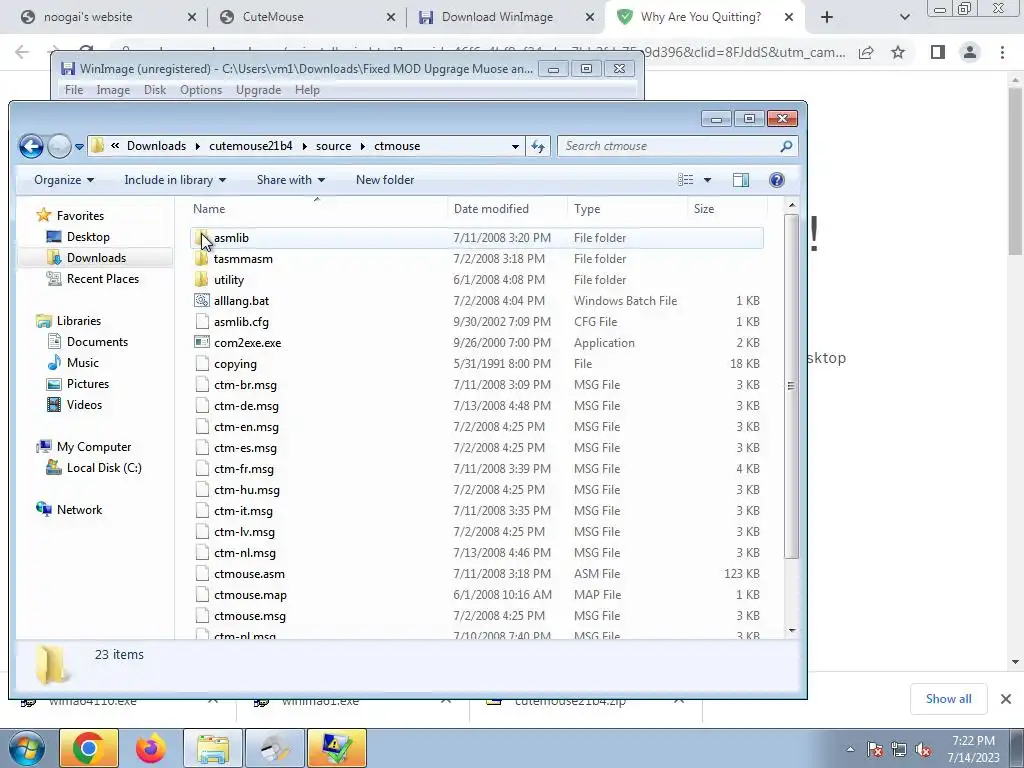The width and height of the screenshot is (1024, 768).
Task: Select ctmouse.asm file
Action: 249,574
